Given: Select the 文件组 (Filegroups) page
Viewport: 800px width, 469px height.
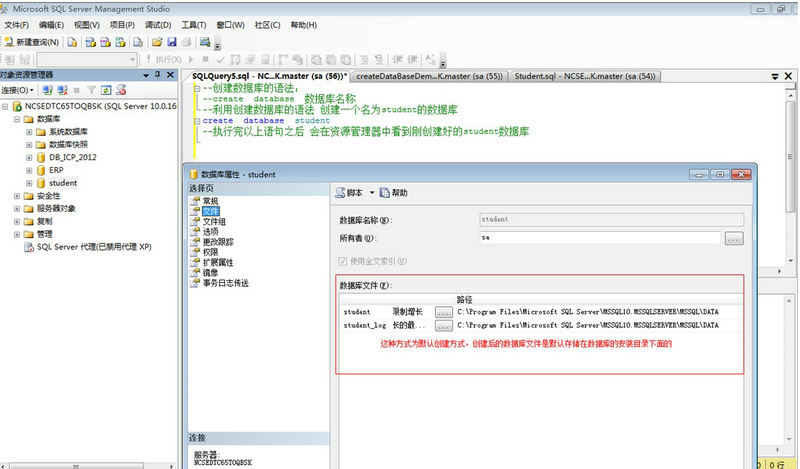Looking at the screenshot, I should 214,221.
